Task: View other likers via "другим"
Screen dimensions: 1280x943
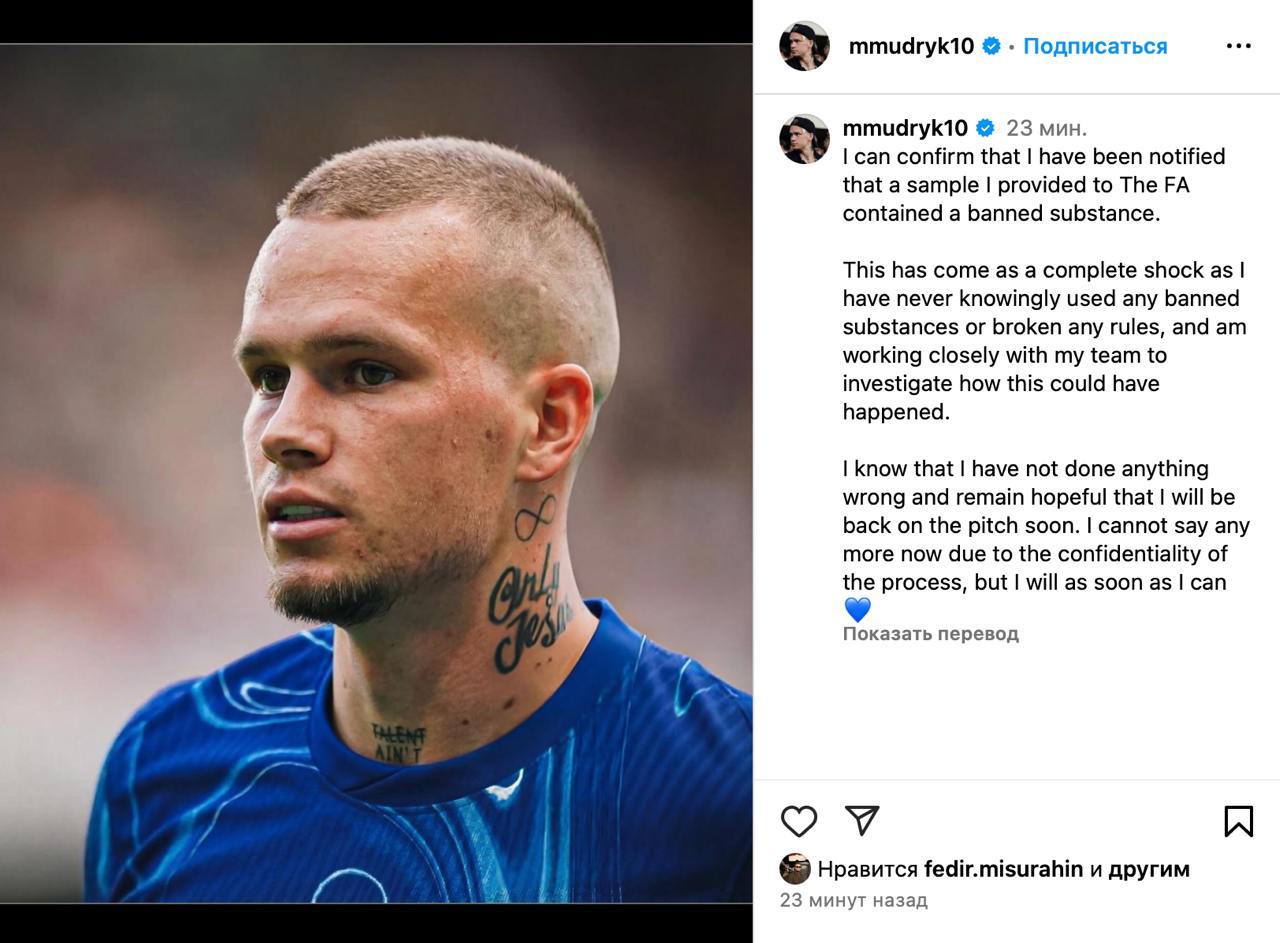Action: point(1149,869)
